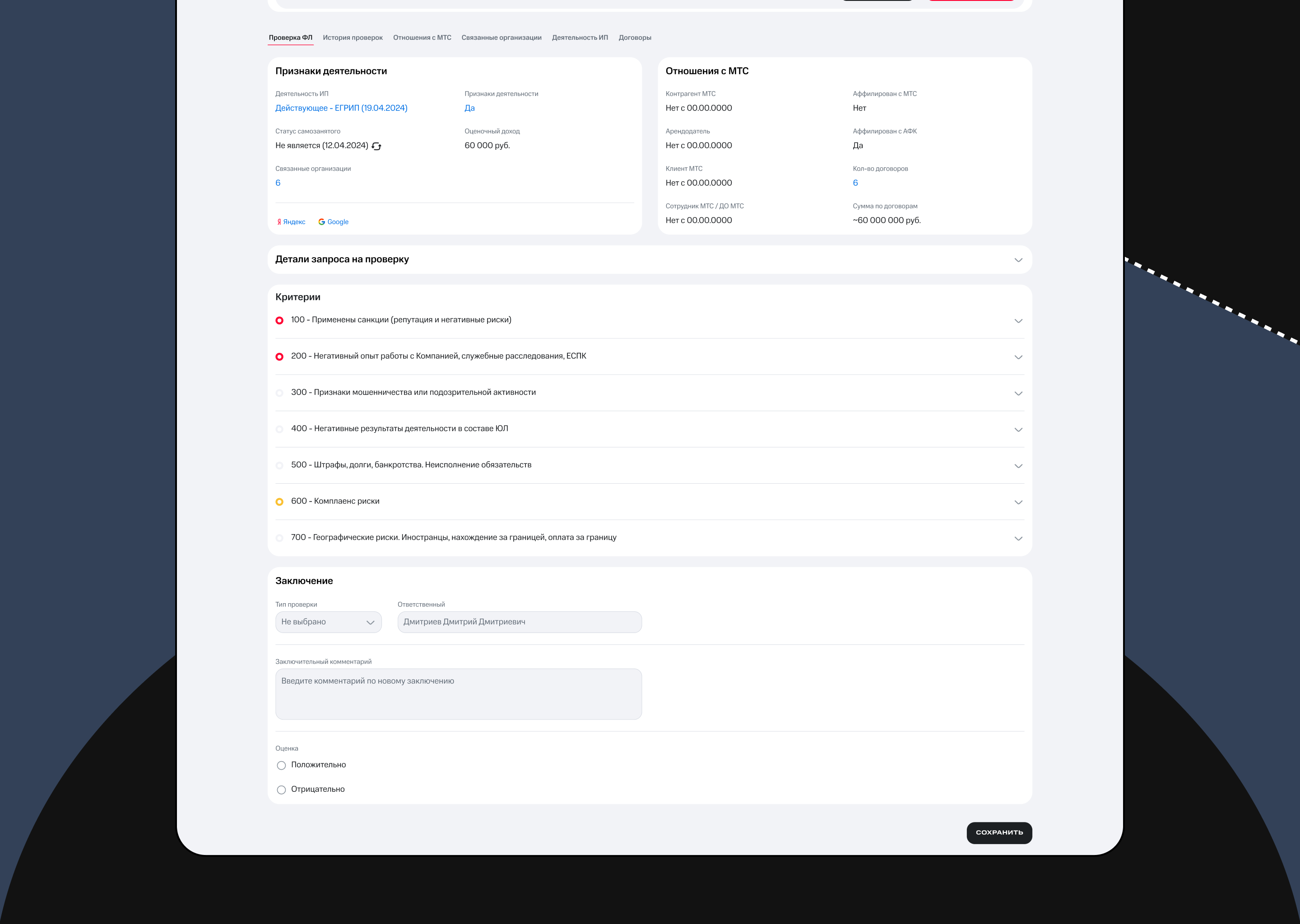Expand Детали запроса на проверку section
The width and height of the screenshot is (1300, 924).
[1018, 260]
